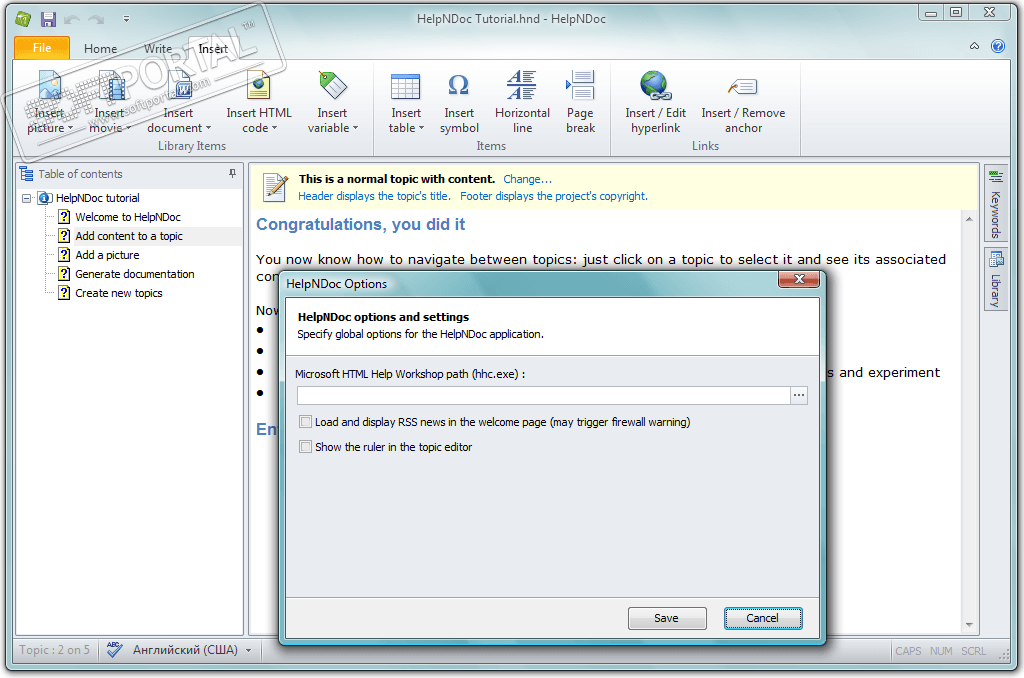Click Insert / Remove anchor icon
Screen dimensions: 1024x678
[743, 86]
